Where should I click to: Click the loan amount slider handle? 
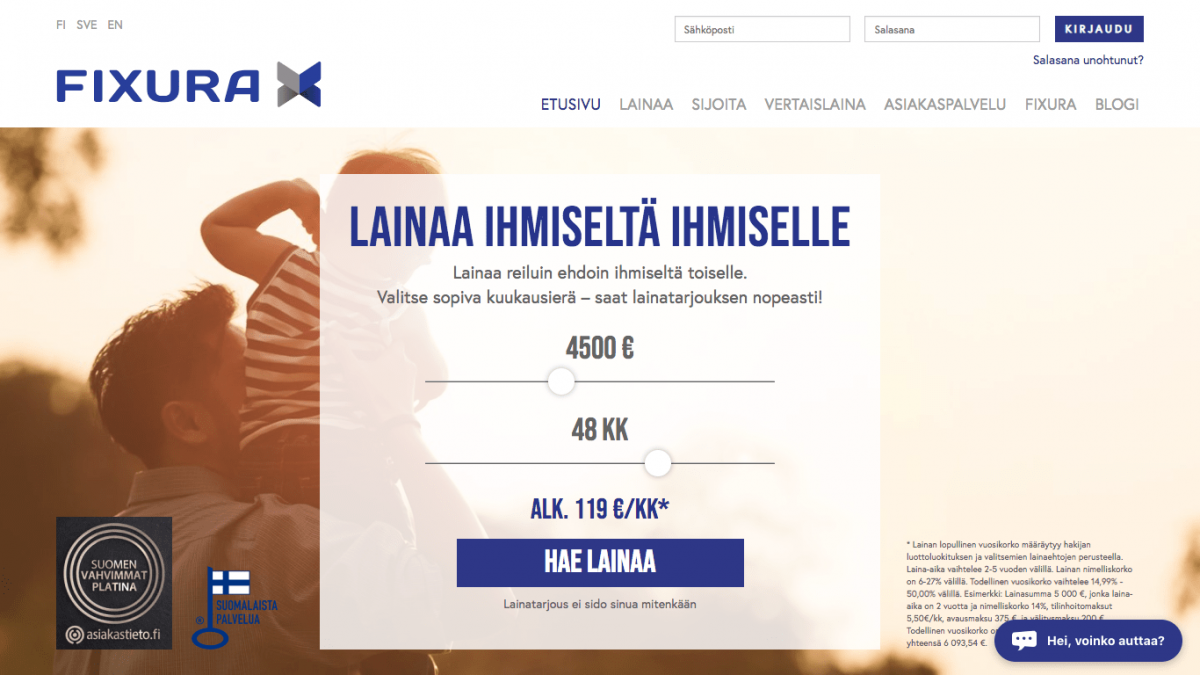(x=562, y=381)
